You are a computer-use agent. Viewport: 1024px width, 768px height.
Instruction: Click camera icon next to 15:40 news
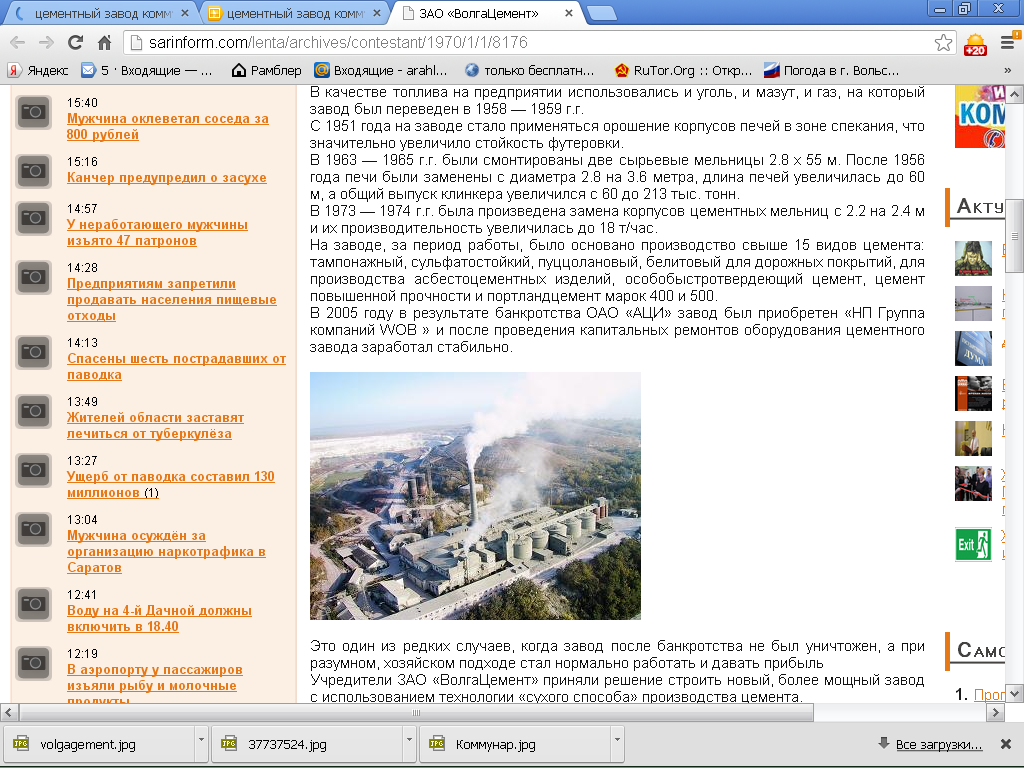(x=34, y=112)
